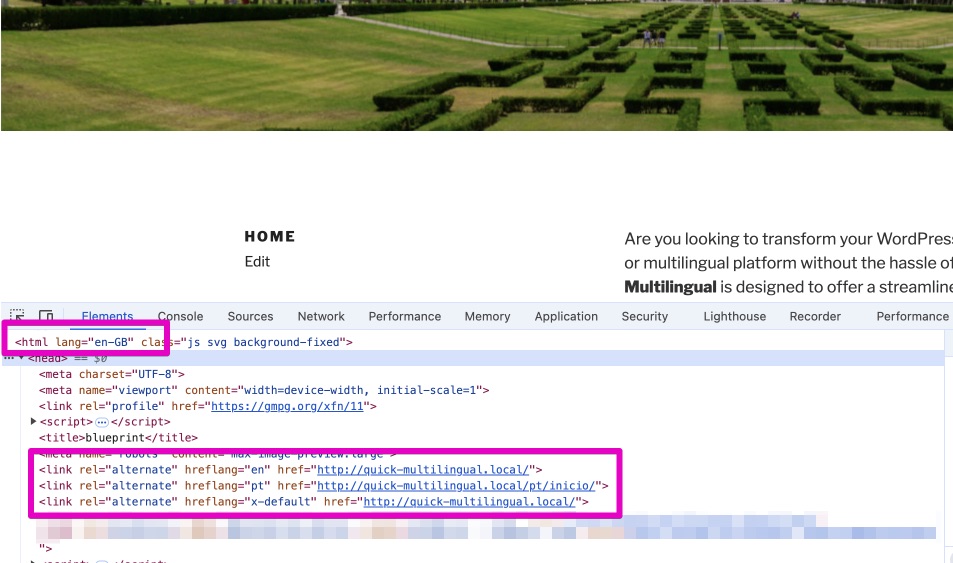The width and height of the screenshot is (953, 563).
Task: Click the script ellipsis expand button
Action: pyautogui.click(x=102, y=422)
